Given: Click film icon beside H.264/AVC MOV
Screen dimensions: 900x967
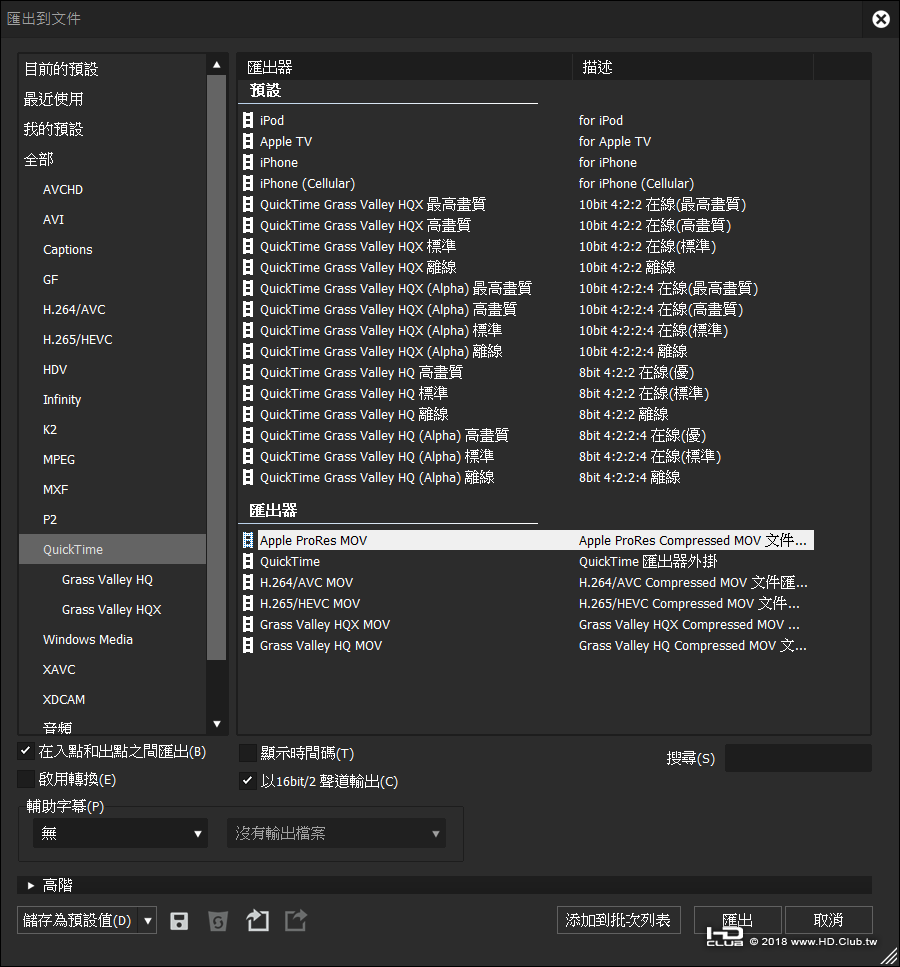Looking at the screenshot, I should tap(248, 582).
